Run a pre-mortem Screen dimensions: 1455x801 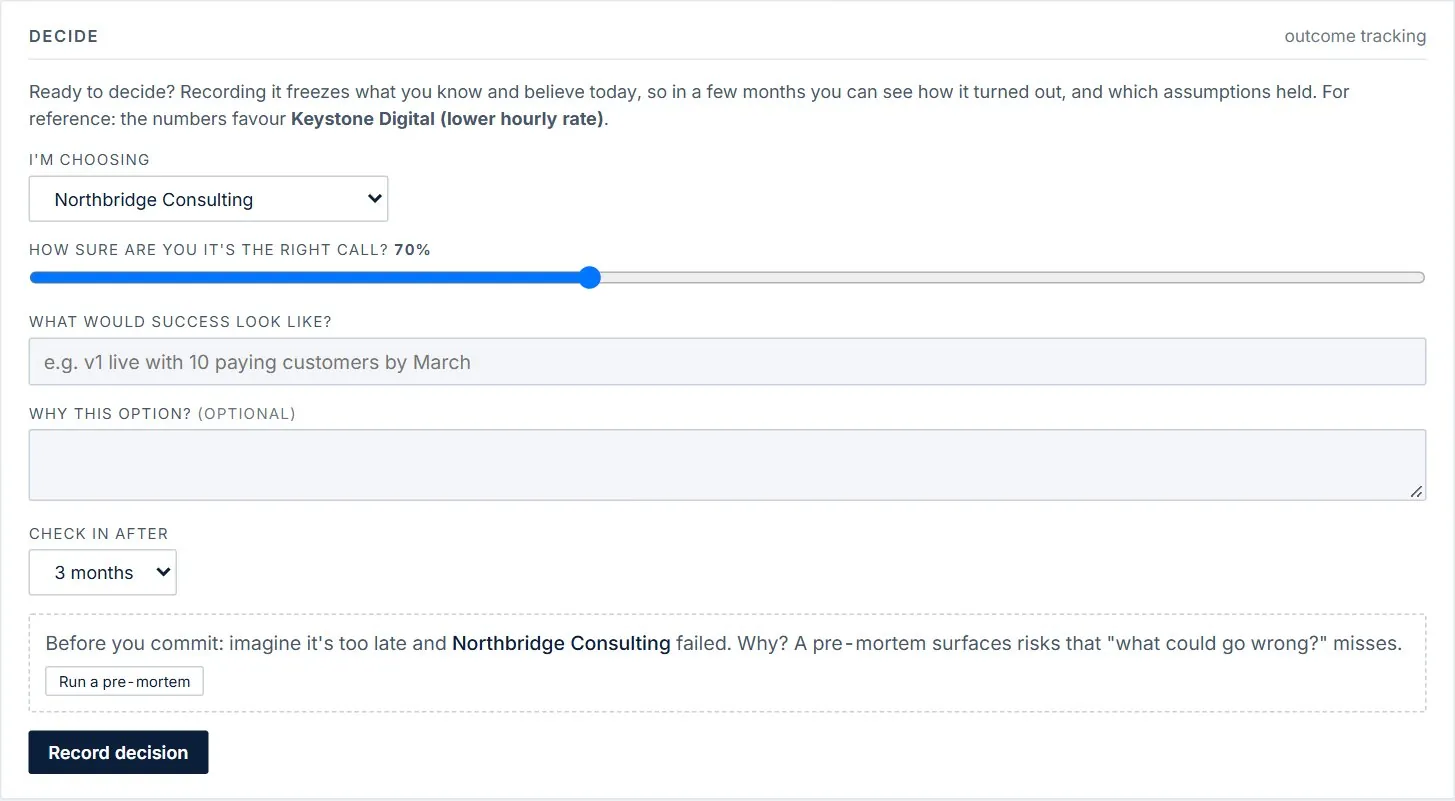pyautogui.click(x=124, y=681)
